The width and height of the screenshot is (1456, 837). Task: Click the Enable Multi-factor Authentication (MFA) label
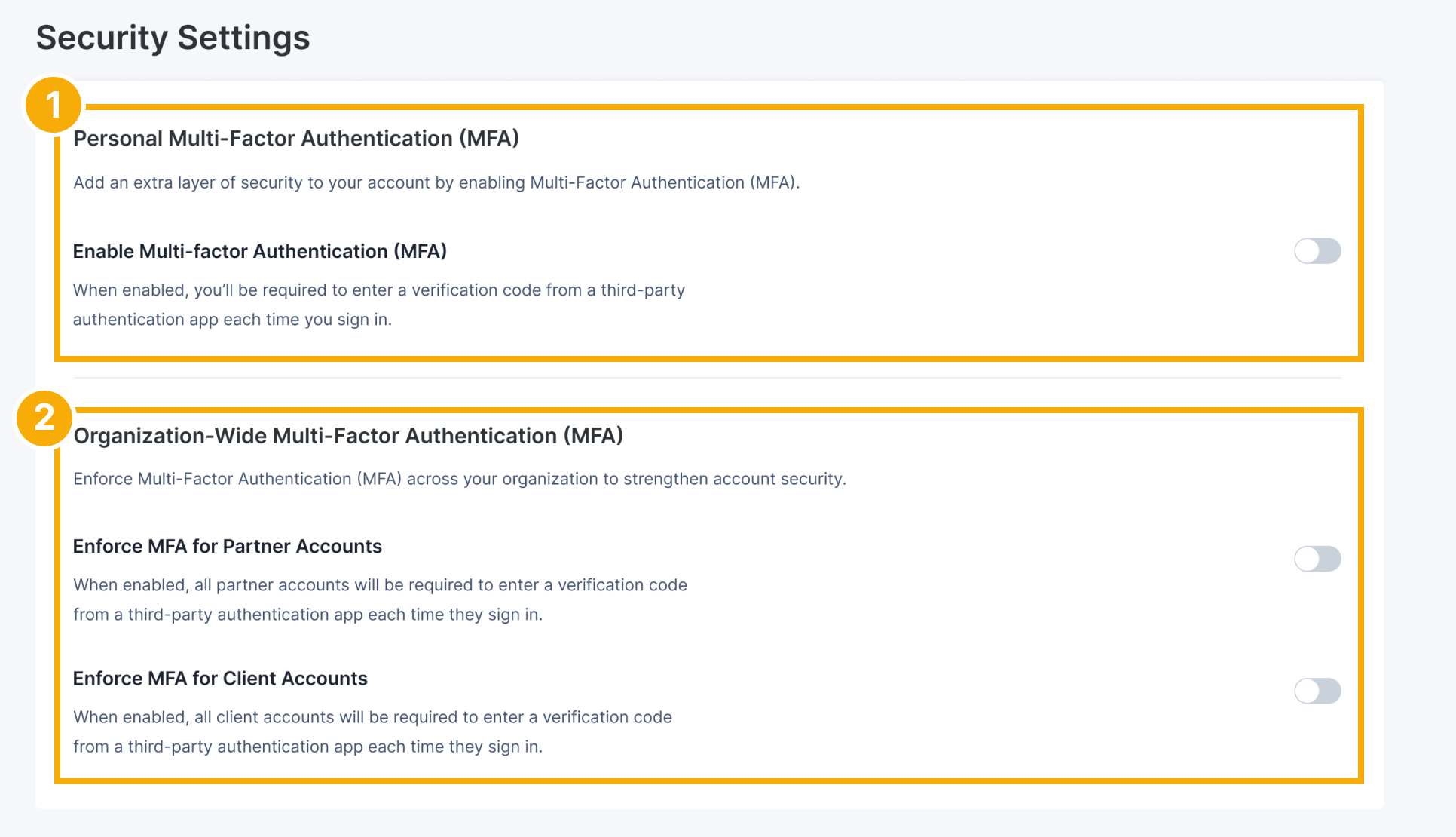click(259, 251)
